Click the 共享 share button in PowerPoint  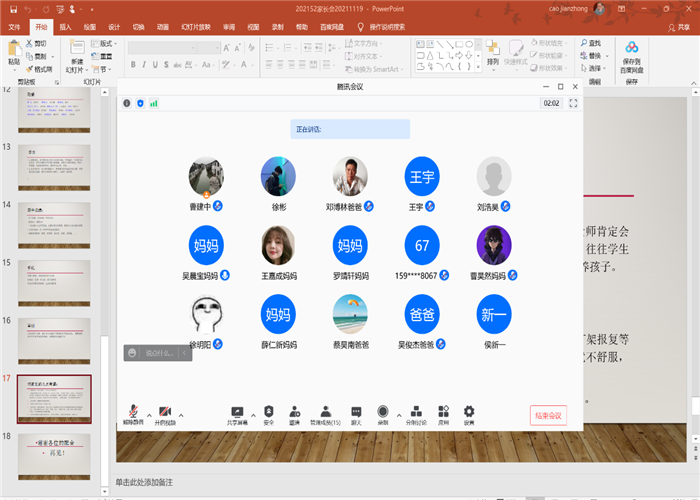coord(679,27)
